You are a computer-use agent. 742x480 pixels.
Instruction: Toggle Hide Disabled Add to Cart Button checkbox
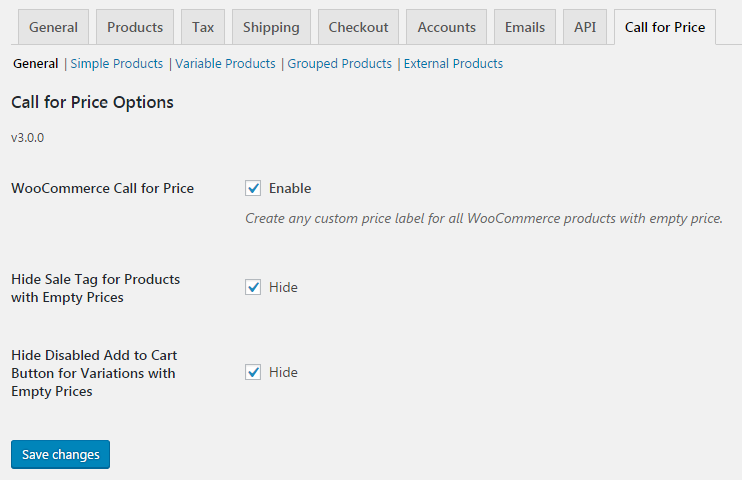point(253,372)
